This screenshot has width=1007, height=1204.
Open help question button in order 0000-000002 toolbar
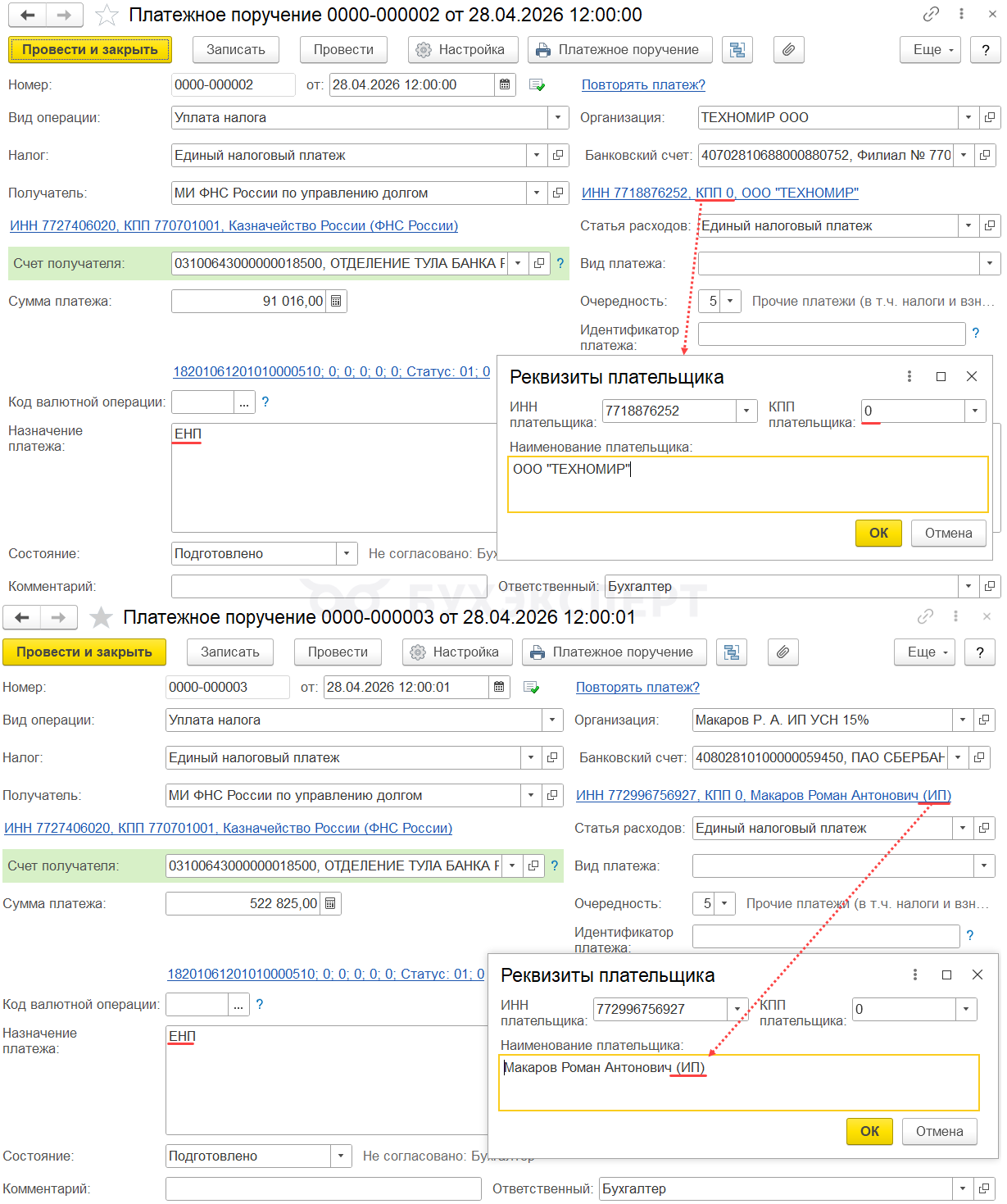(986, 50)
